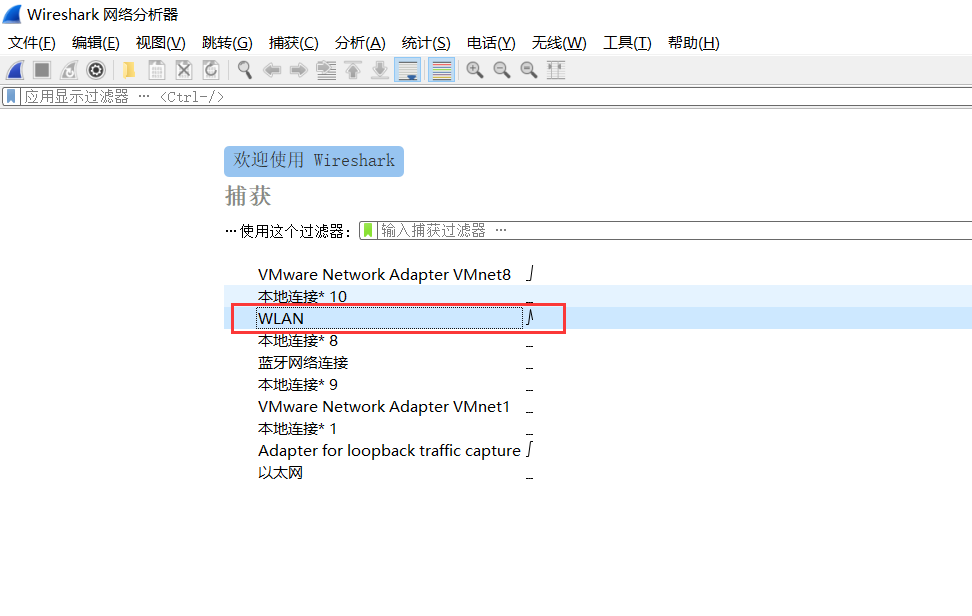Open the 统计(S) menu

click(x=425, y=42)
